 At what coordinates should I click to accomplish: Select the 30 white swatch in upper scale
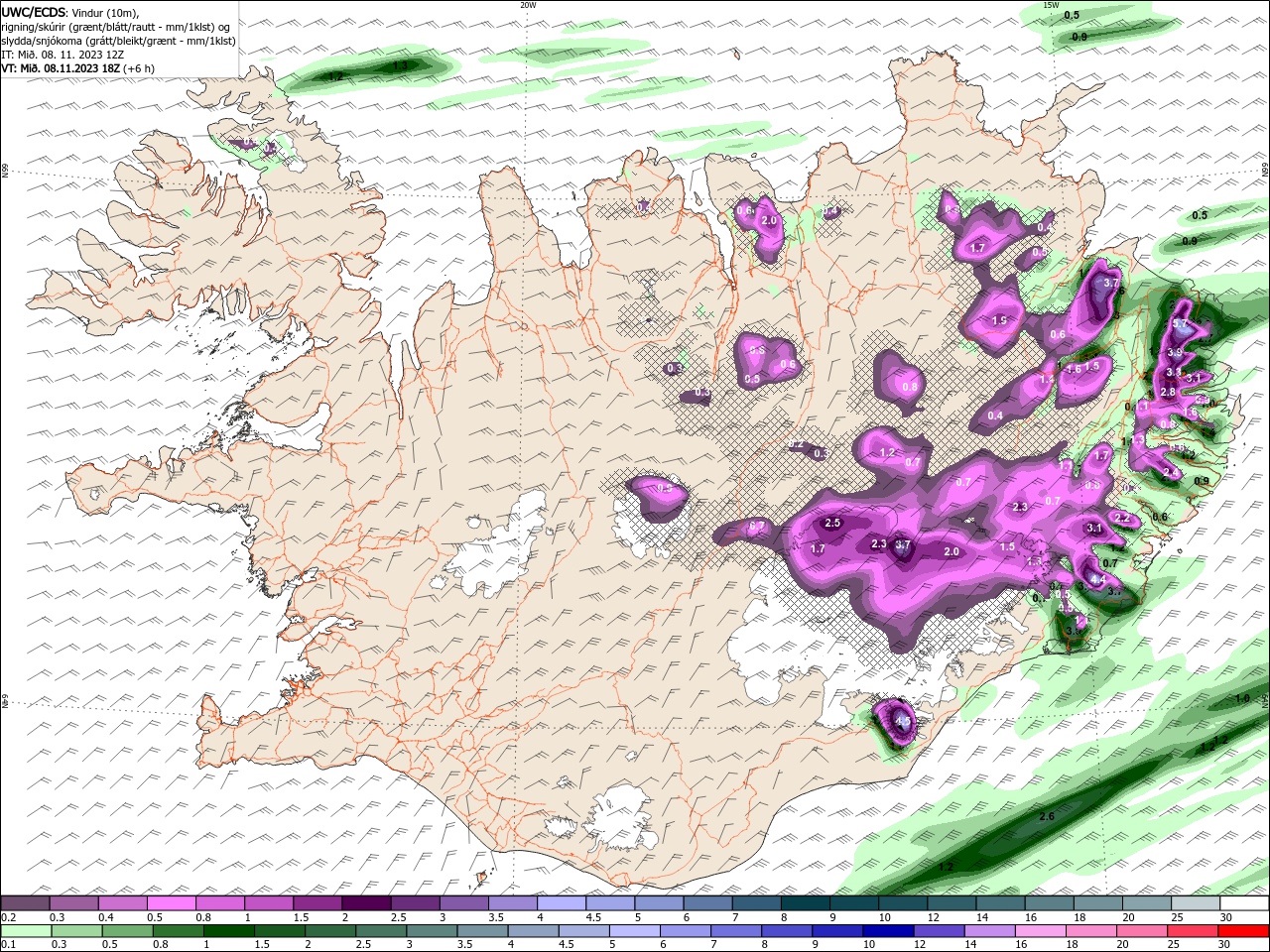point(1245,903)
